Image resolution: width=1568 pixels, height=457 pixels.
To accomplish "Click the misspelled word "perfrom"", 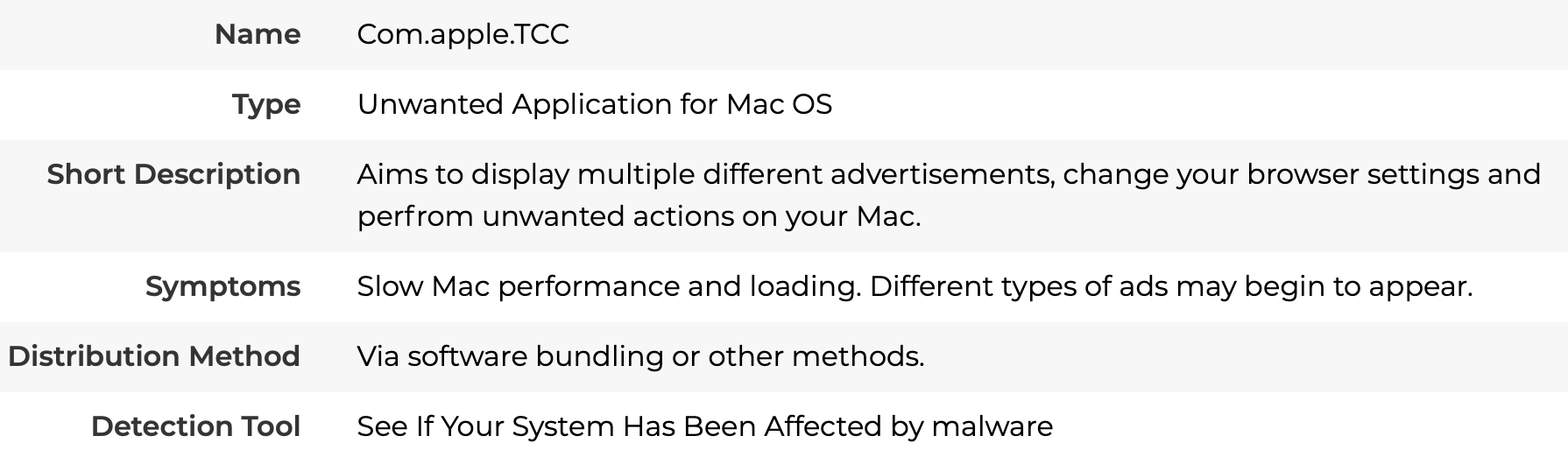I will 415,216.
